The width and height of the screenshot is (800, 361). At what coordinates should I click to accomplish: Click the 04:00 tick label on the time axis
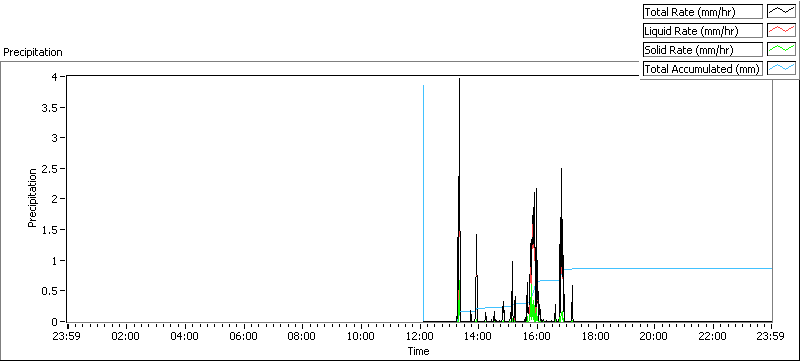pos(185,336)
